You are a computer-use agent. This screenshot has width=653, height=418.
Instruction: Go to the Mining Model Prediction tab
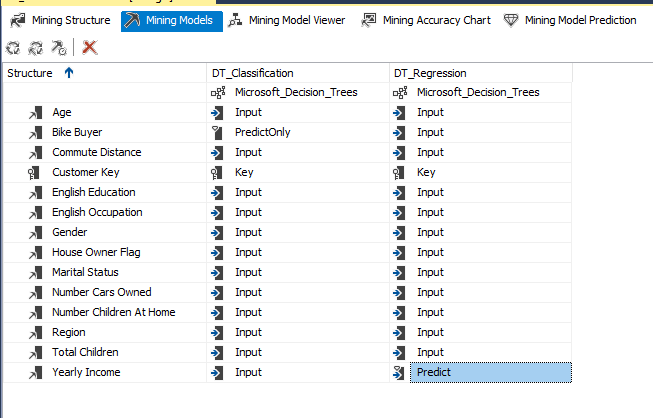click(x=570, y=20)
